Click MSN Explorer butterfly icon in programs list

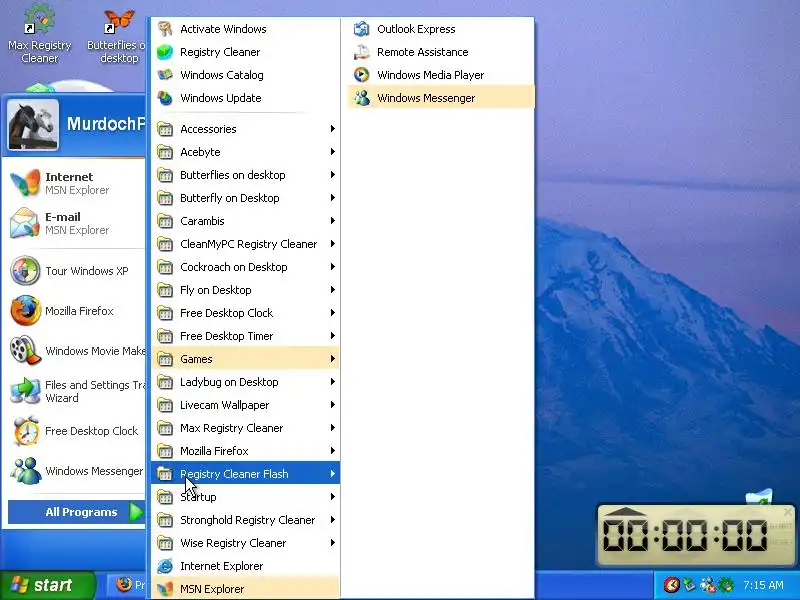[x=165, y=589]
